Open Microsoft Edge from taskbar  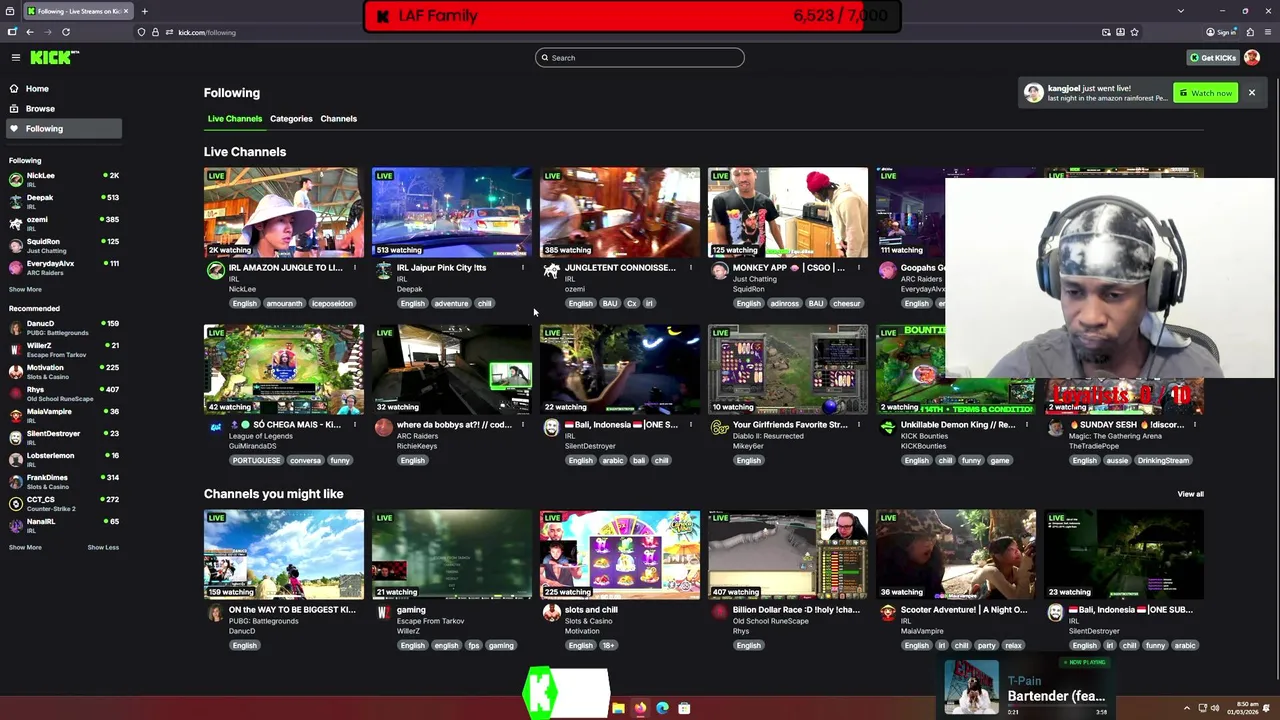click(662, 708)
